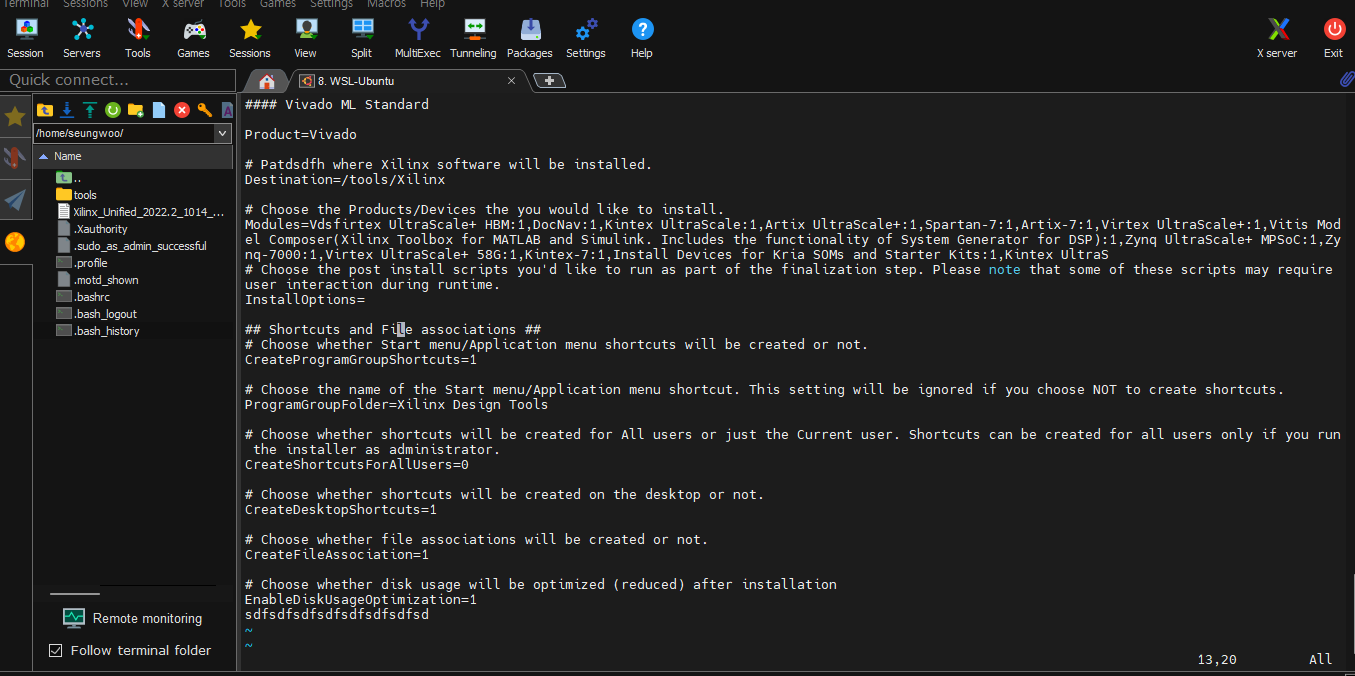Click the 'Destination=/tools/Xilinx' line

[x=345, y=179]
